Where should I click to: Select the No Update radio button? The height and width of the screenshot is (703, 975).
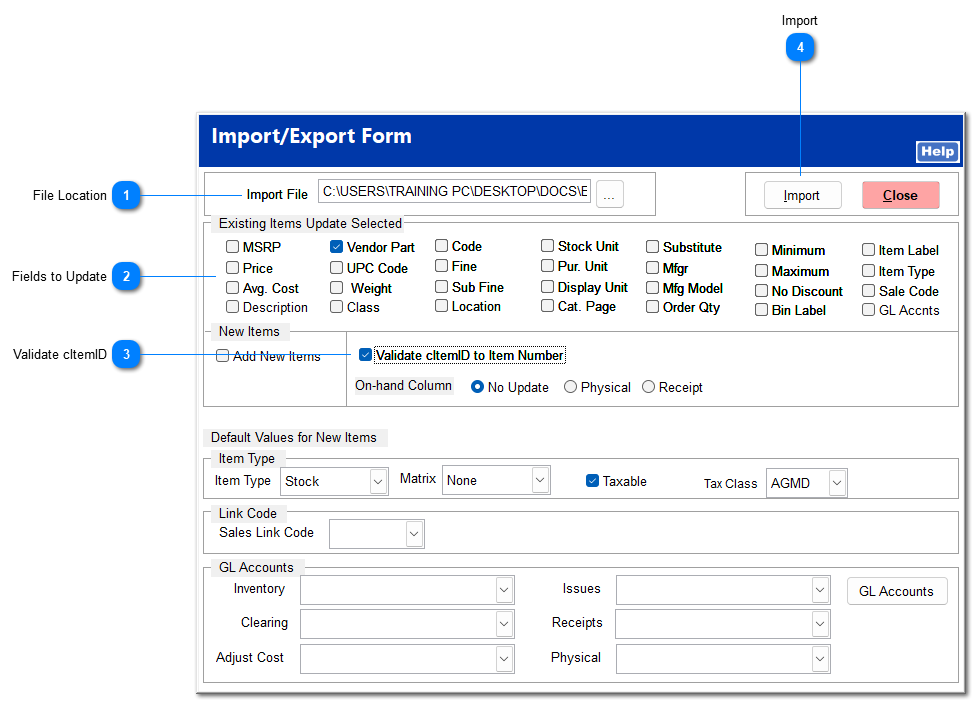tap(478, 387)
